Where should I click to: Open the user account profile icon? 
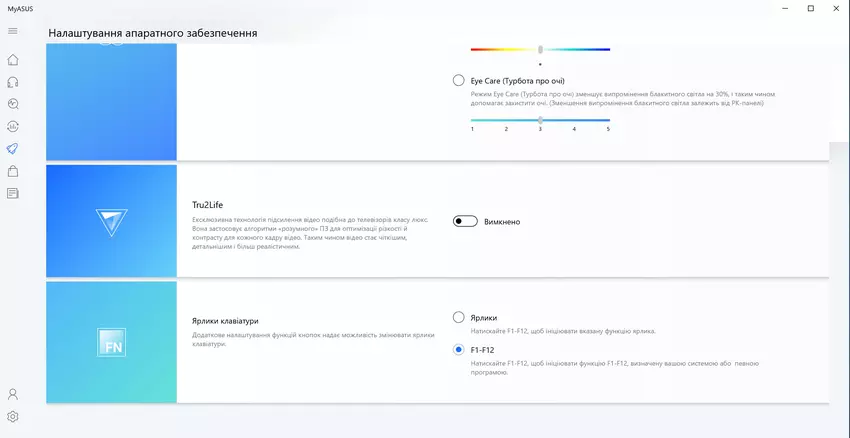[13, 394]
